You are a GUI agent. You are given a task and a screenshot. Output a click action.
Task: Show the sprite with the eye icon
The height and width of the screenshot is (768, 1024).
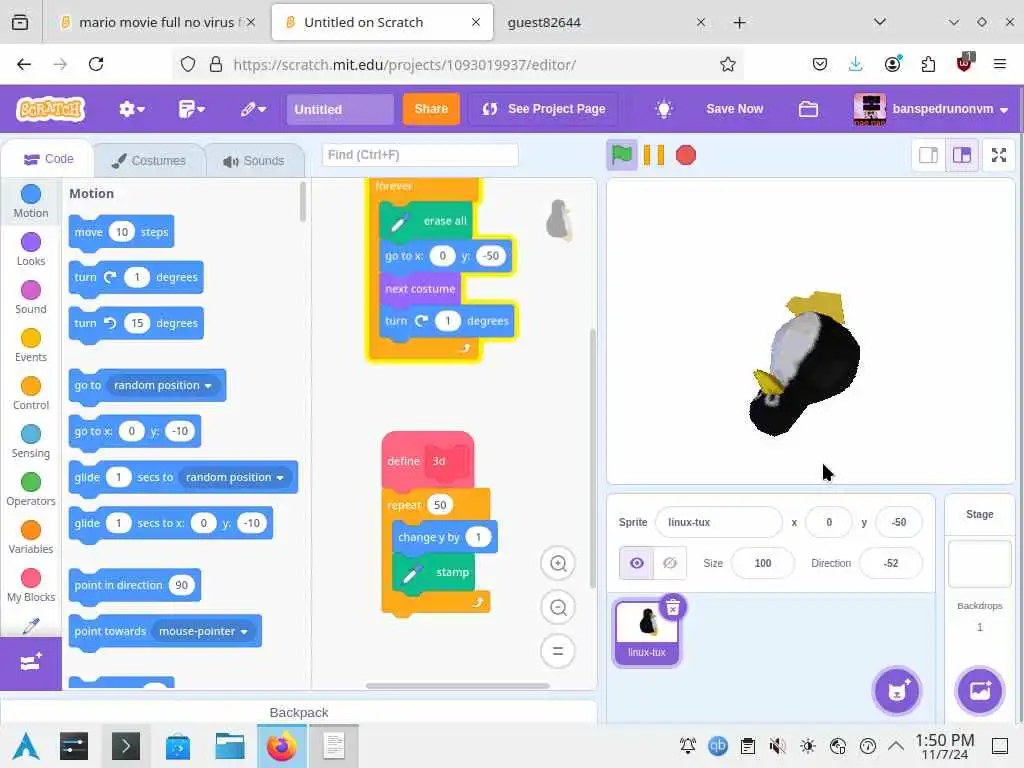click(x=637, y=563)
